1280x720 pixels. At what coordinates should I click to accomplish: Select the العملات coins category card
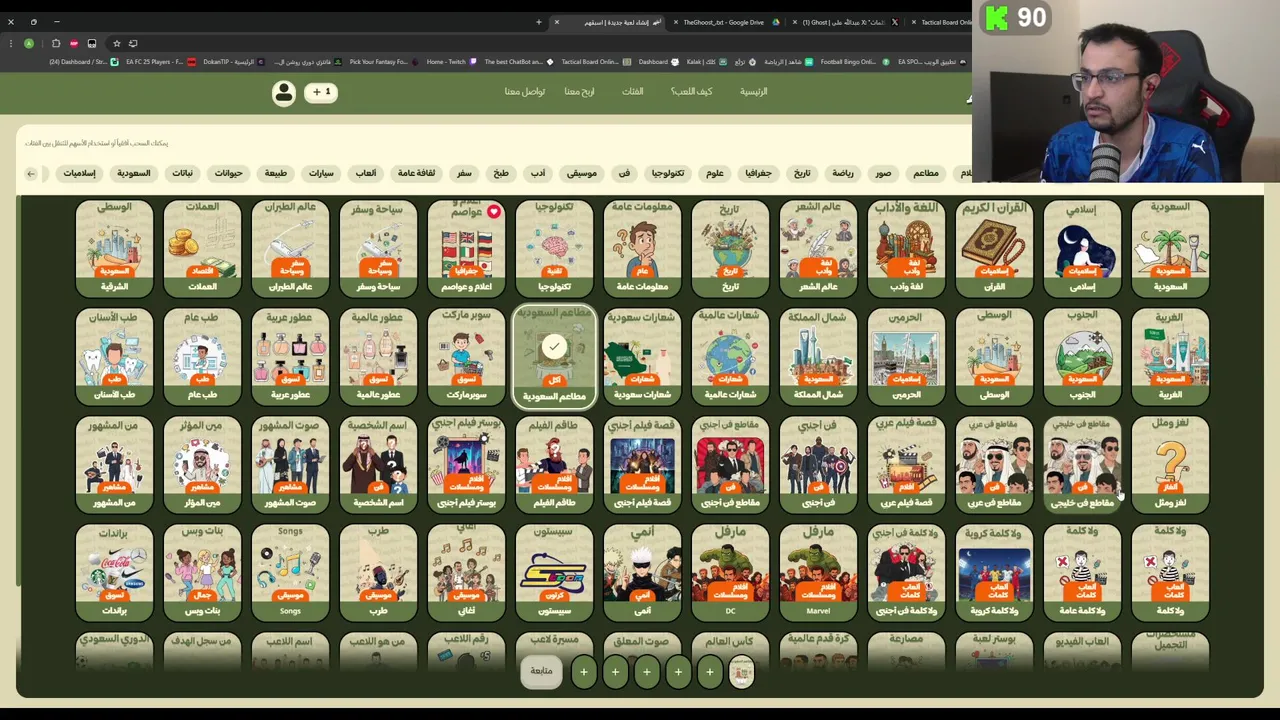[202, 247]
